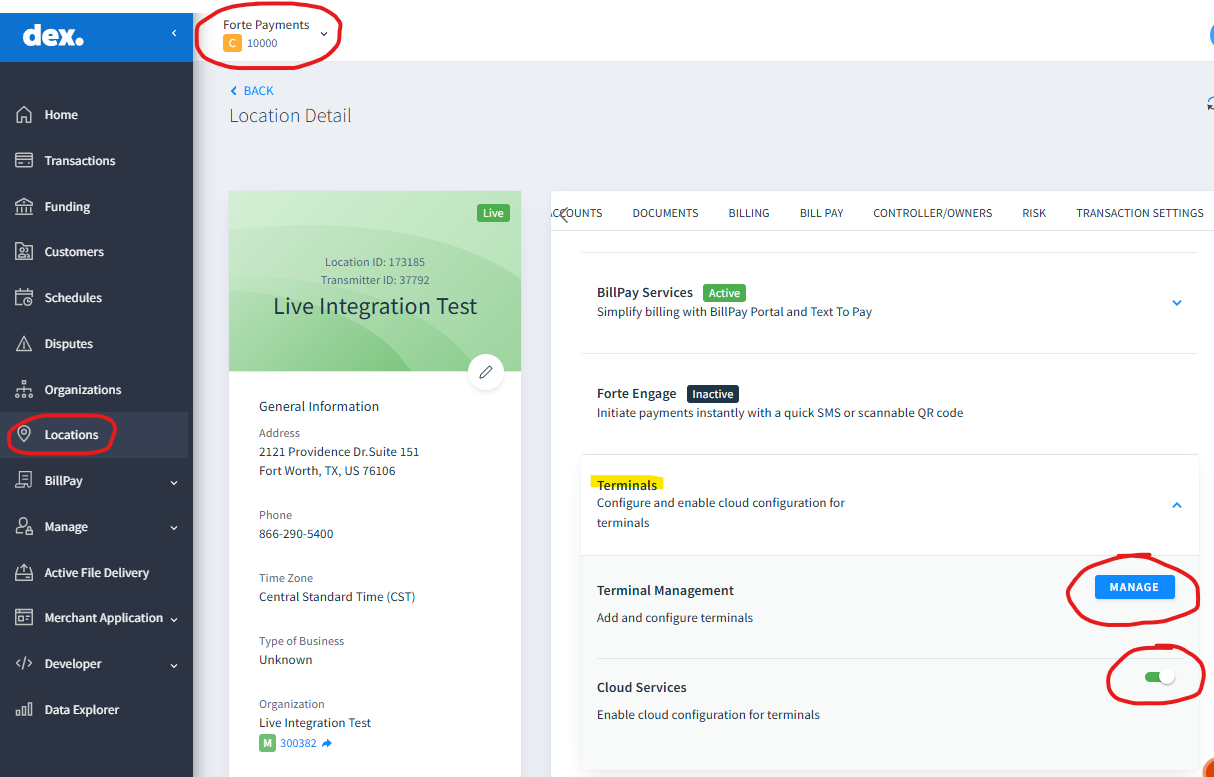Image resolution: width=1214 pixels, height=777 pixels.
Task: Click the phone number 866-290-5400
Action: point(296,534)
